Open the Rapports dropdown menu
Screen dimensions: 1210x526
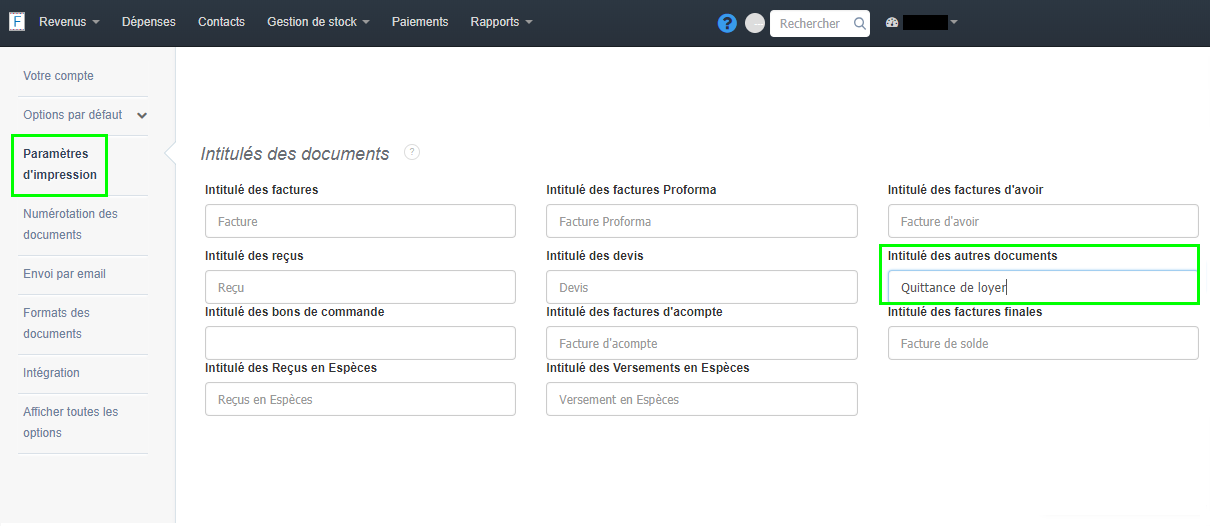click(501, 22)
